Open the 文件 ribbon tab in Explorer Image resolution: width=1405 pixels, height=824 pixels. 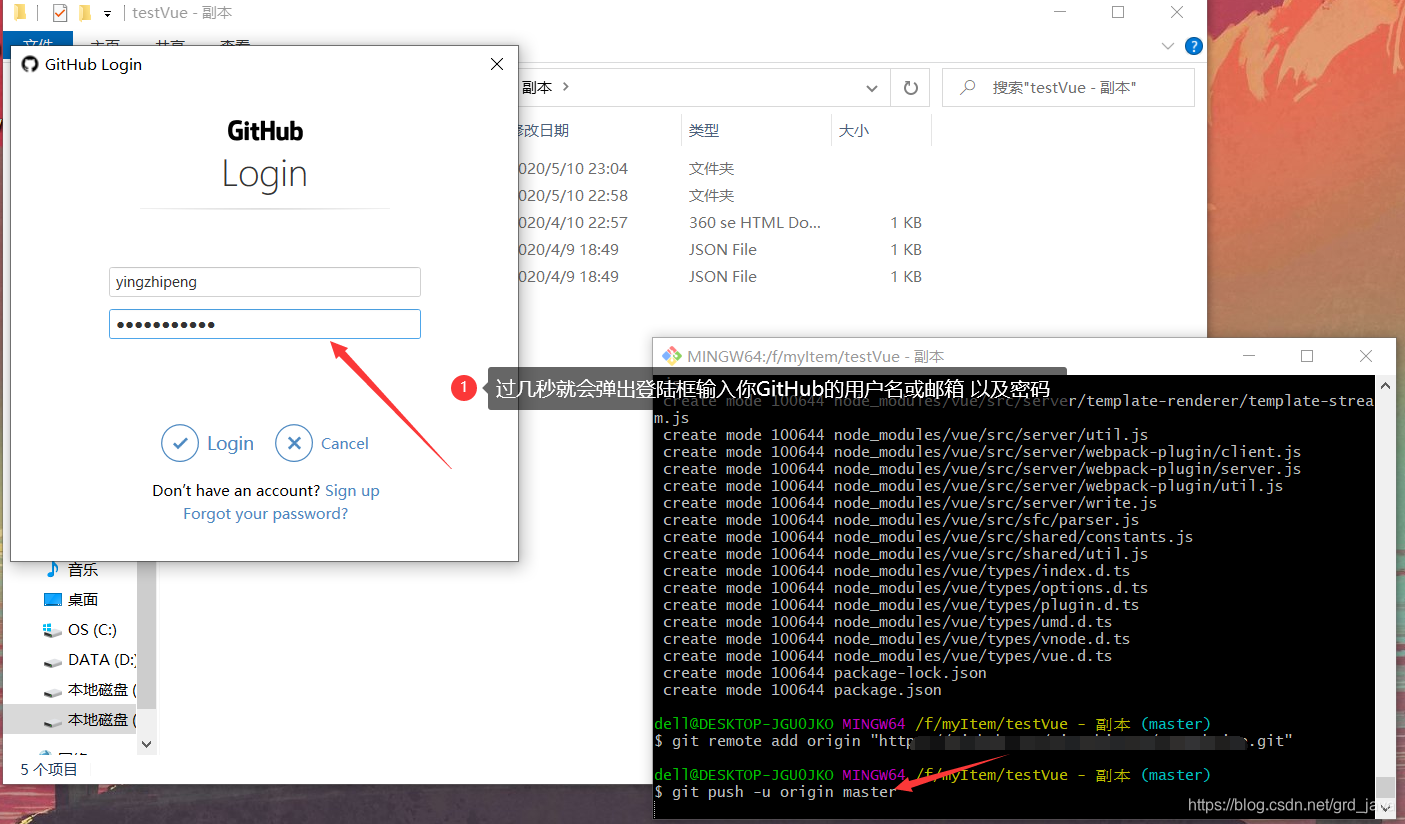point(38,45)
